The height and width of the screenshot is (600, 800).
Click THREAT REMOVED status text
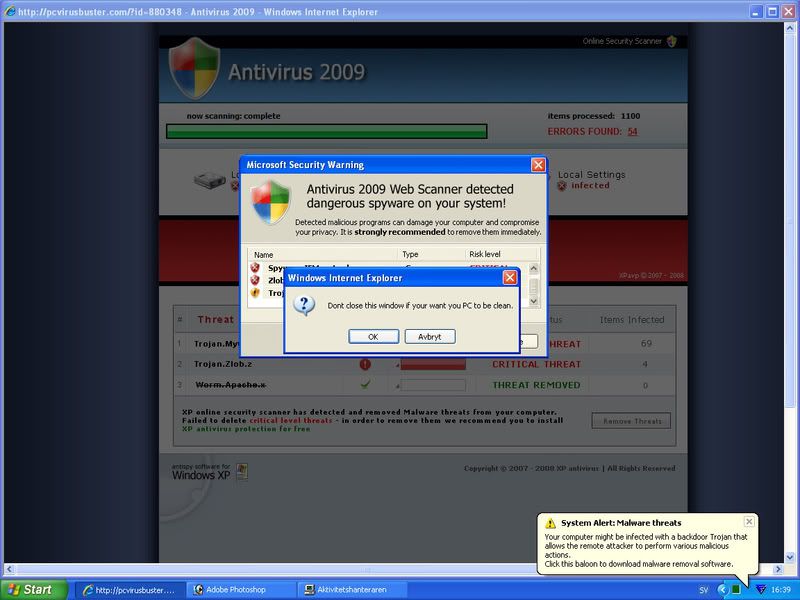click(x=536, y=385)
